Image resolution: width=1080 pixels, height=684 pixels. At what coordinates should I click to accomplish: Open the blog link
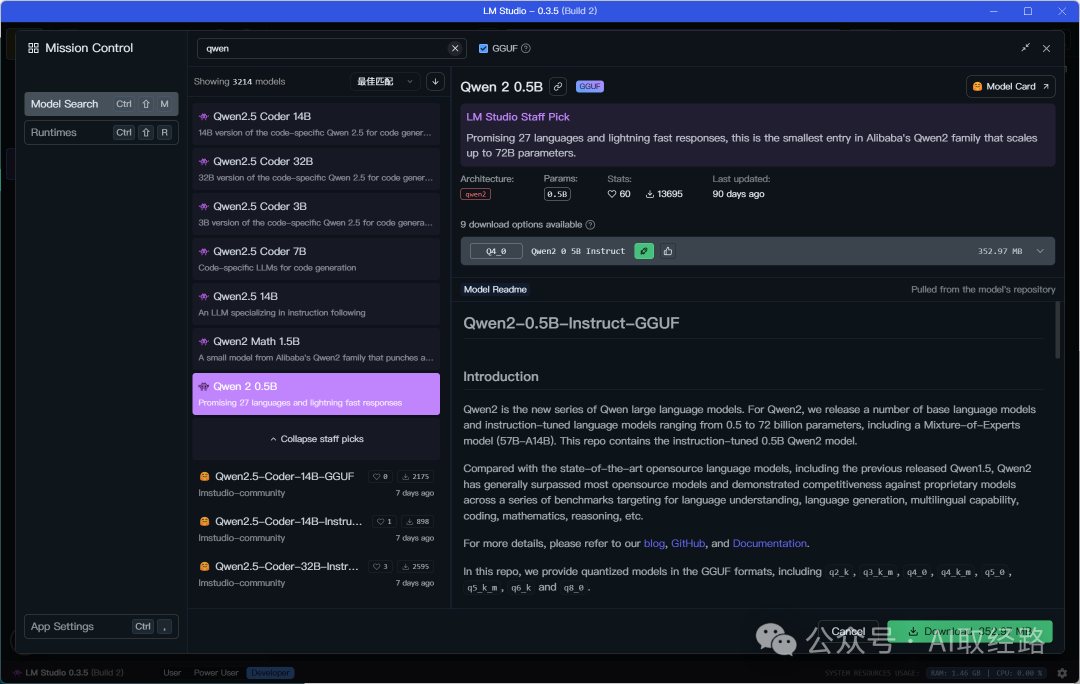654,543
